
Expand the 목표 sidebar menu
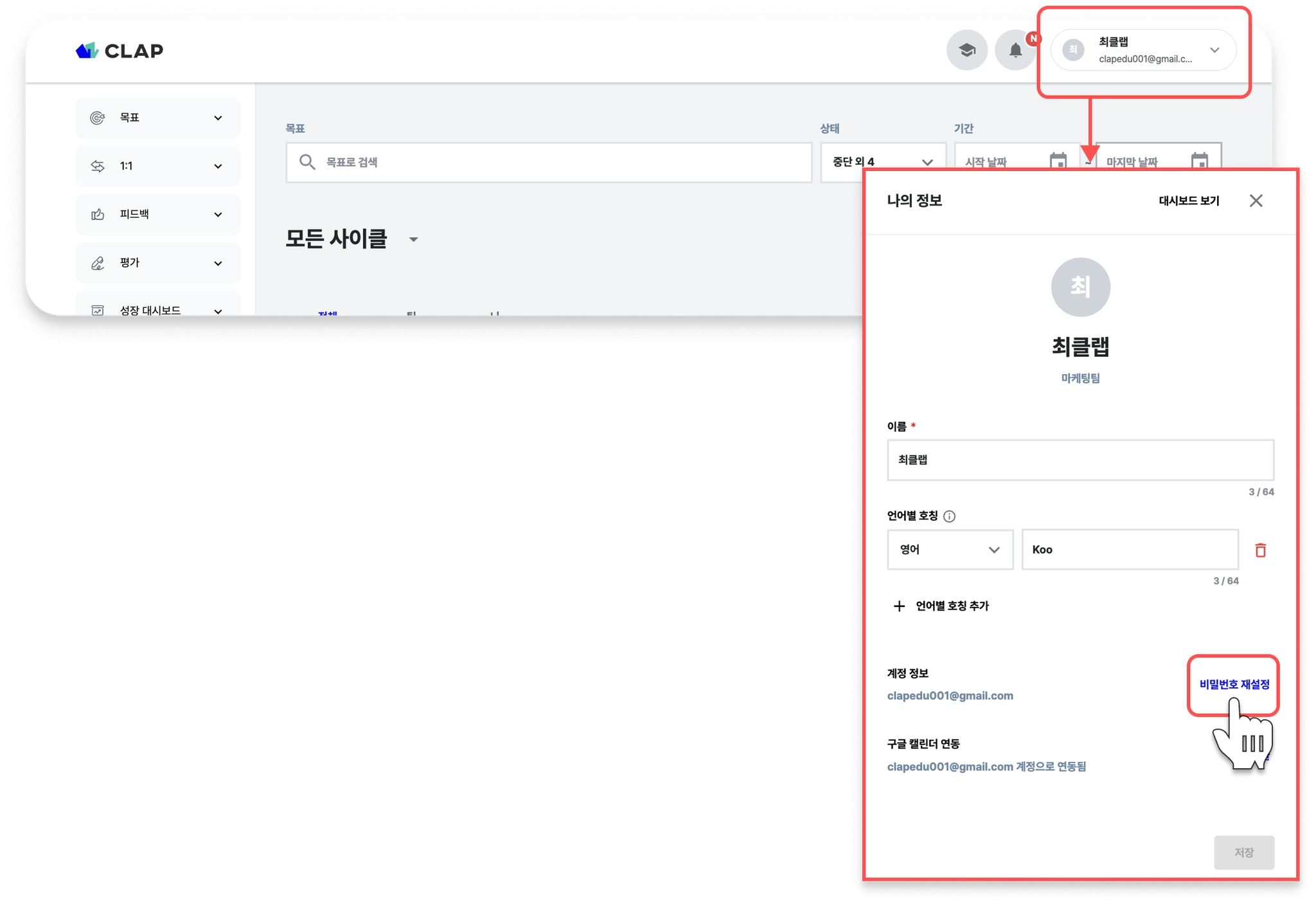tap(157, 118)
